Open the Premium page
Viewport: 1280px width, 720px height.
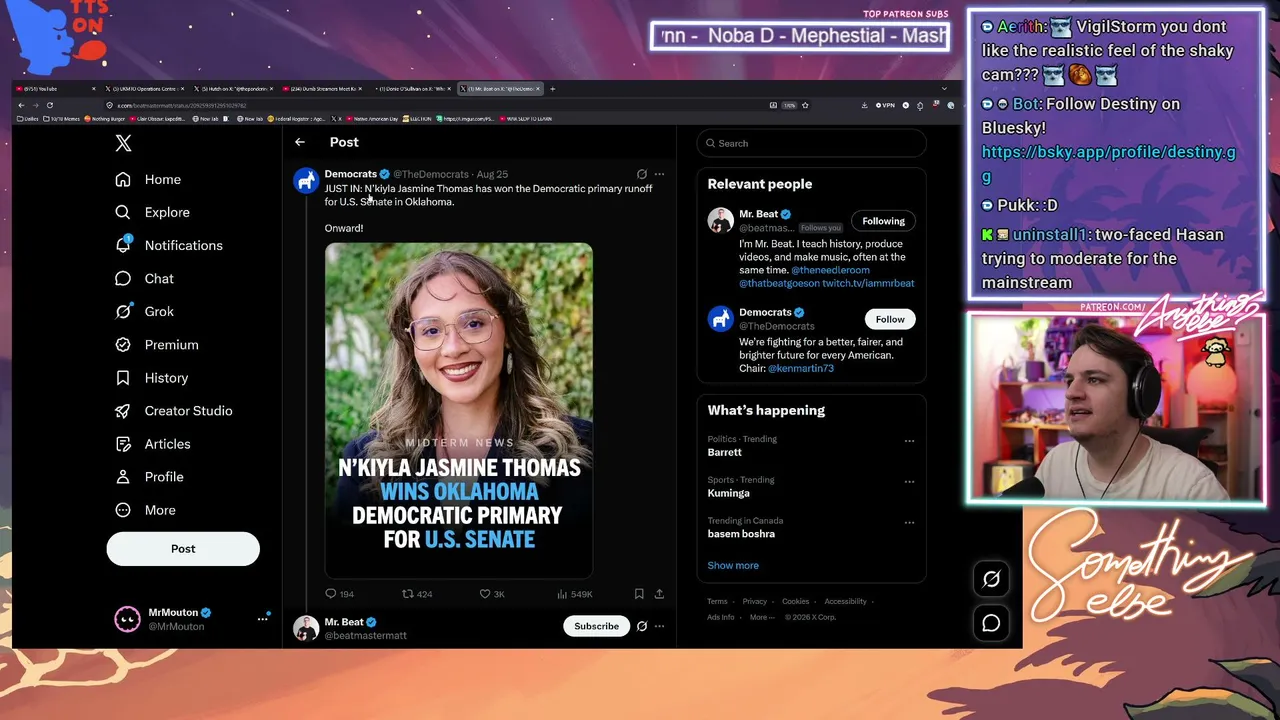[x=156, y=344]
